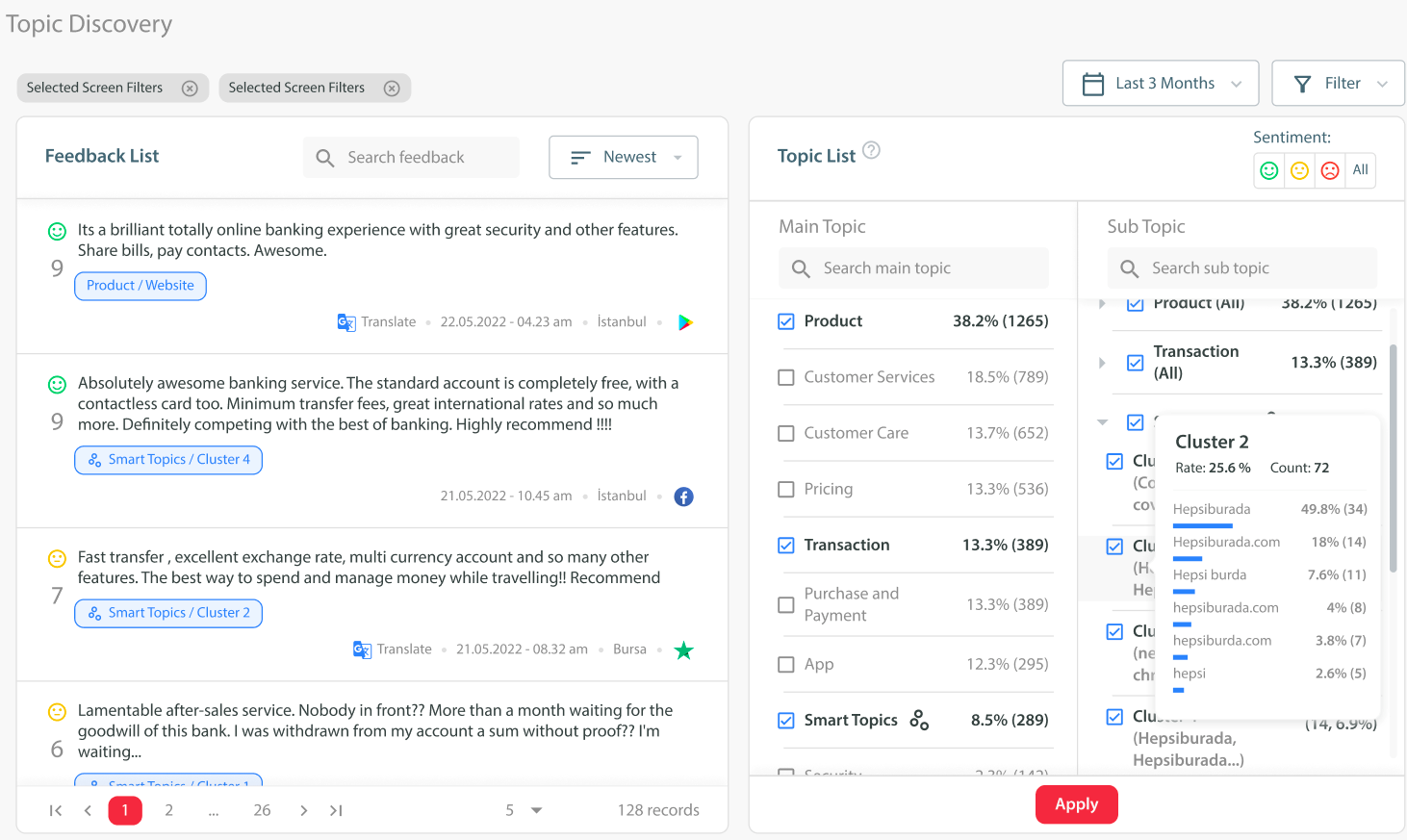Remove the first Selected Screen Filters chip
The width and height of the screenshot is (1407, 840).
tap(191, 89)
